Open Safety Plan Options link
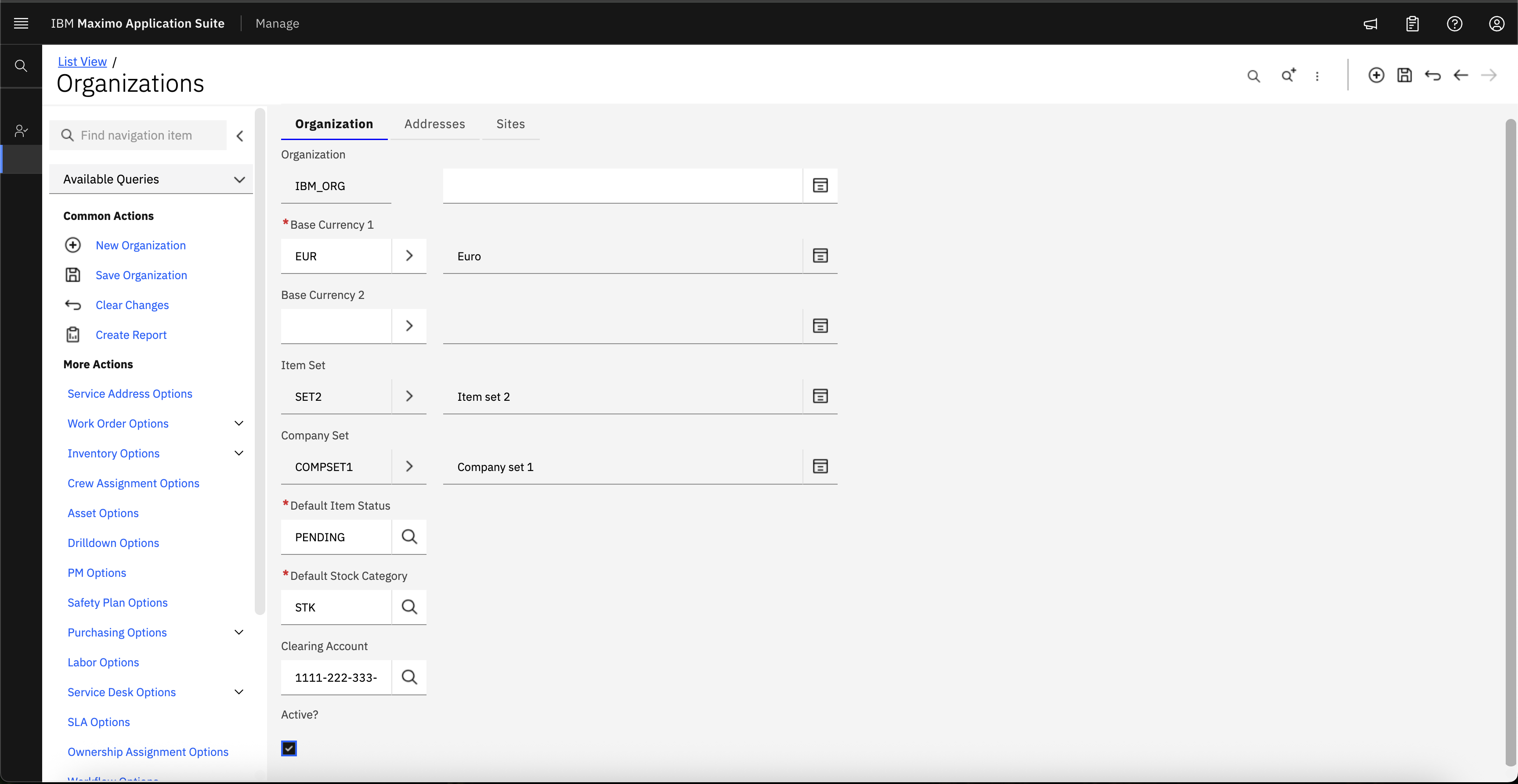 click(117, 603)
